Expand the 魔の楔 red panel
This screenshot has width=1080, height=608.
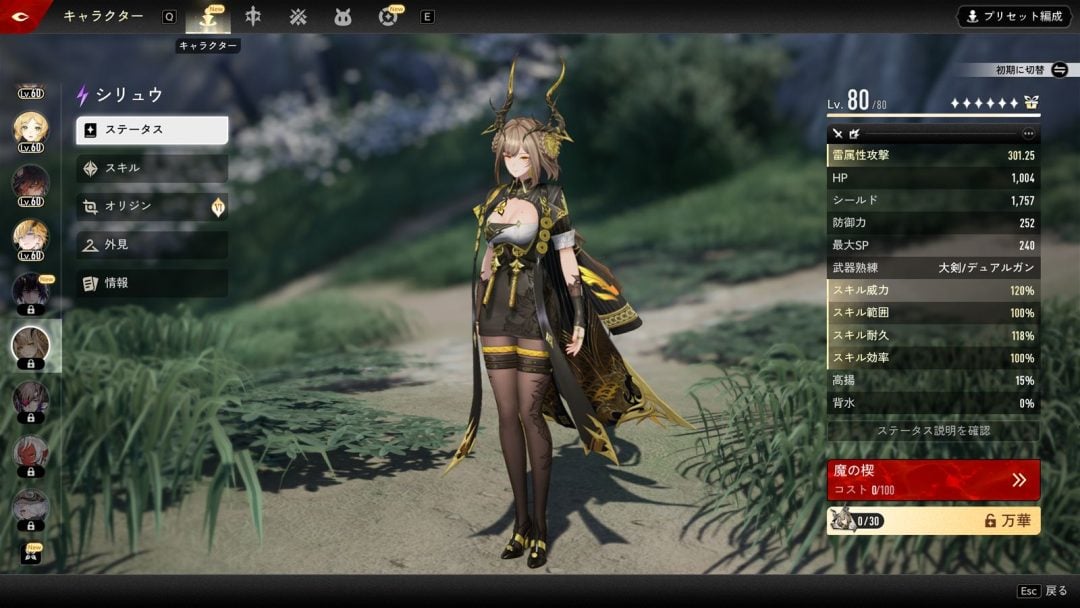pos(933,480)
